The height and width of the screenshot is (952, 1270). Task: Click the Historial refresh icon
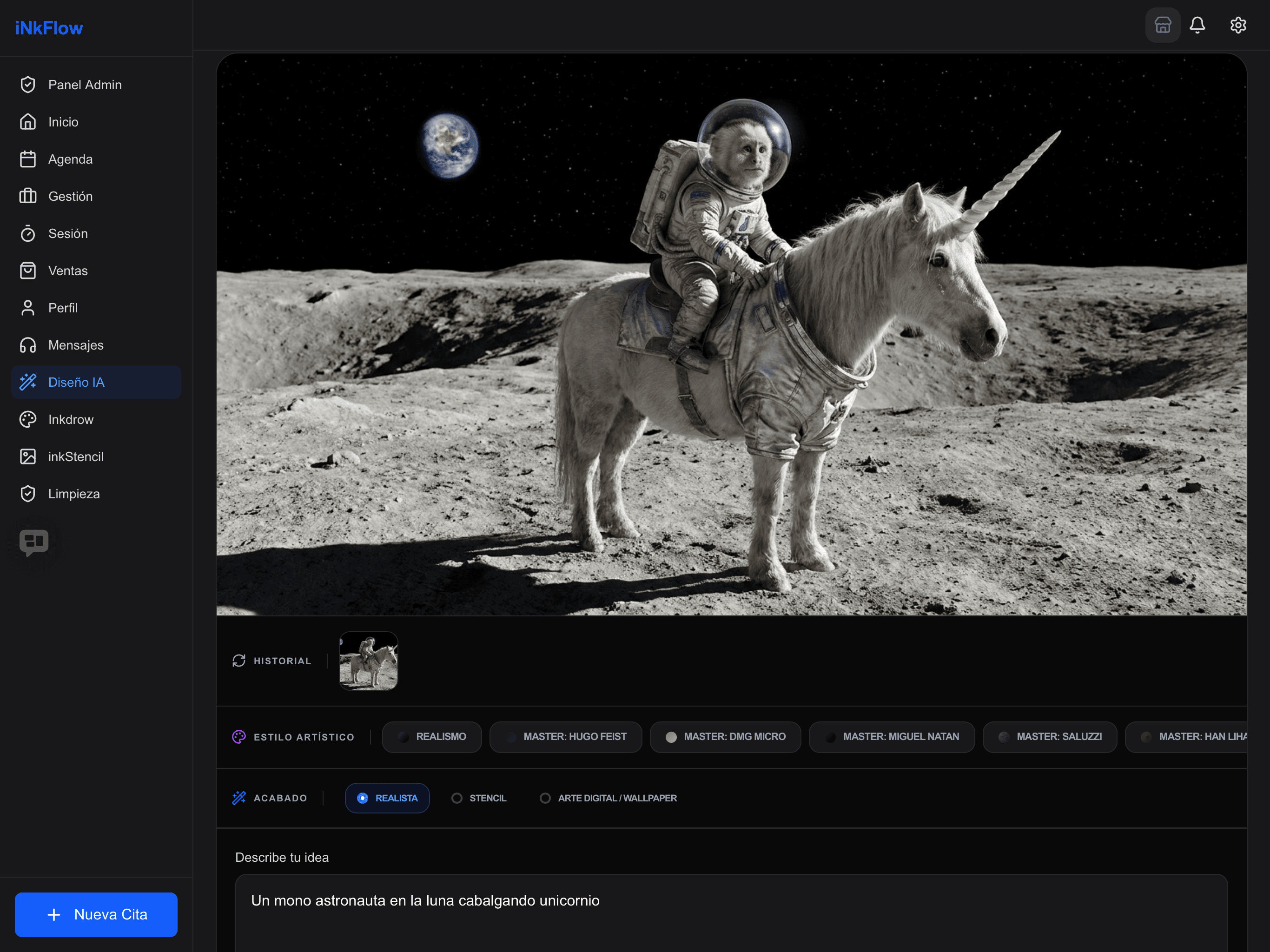pyautogui.click(x=239, y=661)
